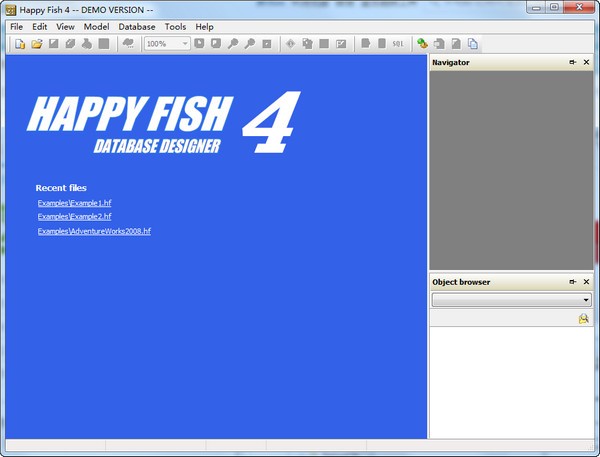Click the 'Navigator' panel title

tap(451, 62)
